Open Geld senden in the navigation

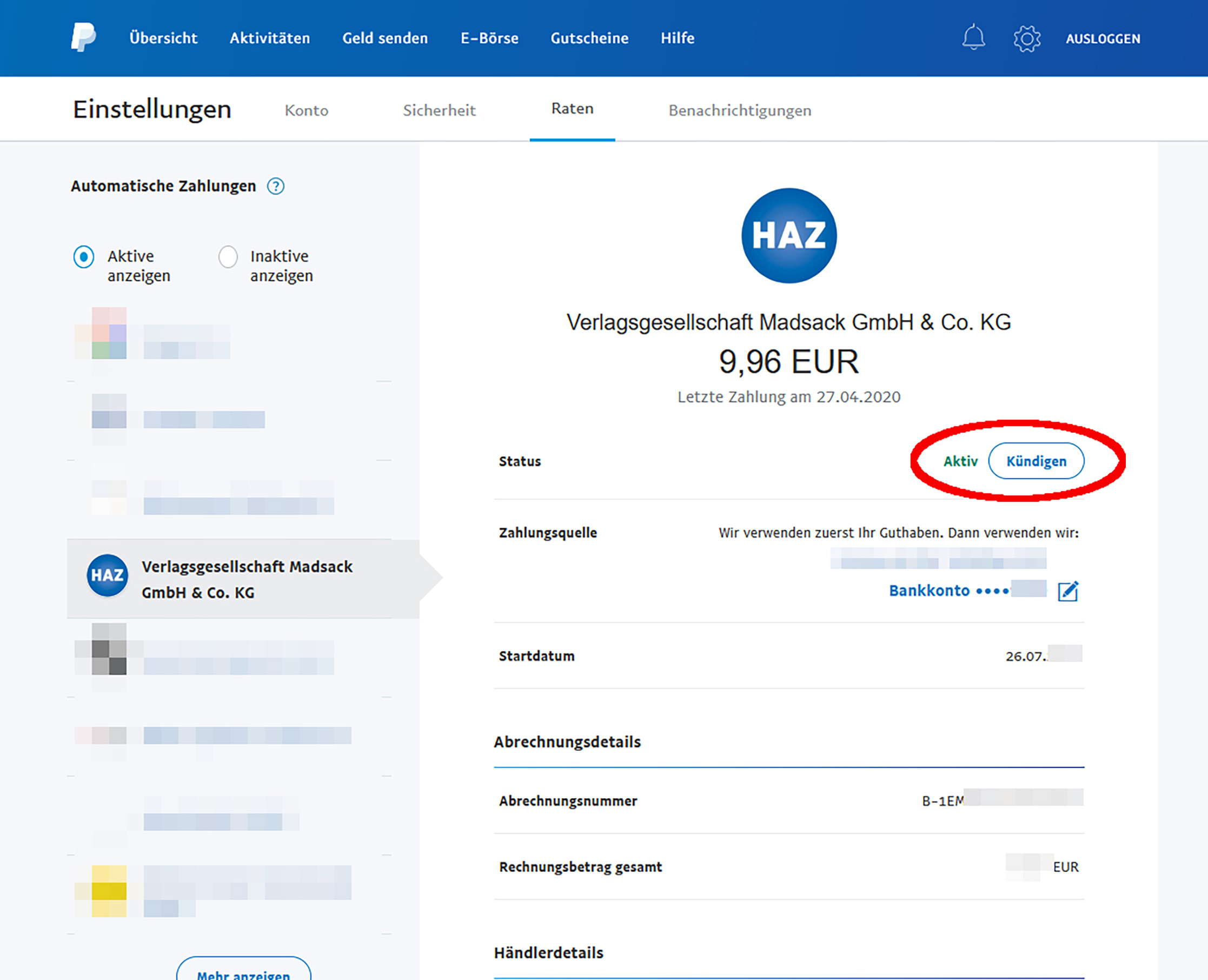pyautogui.click(x=385, y=38)
